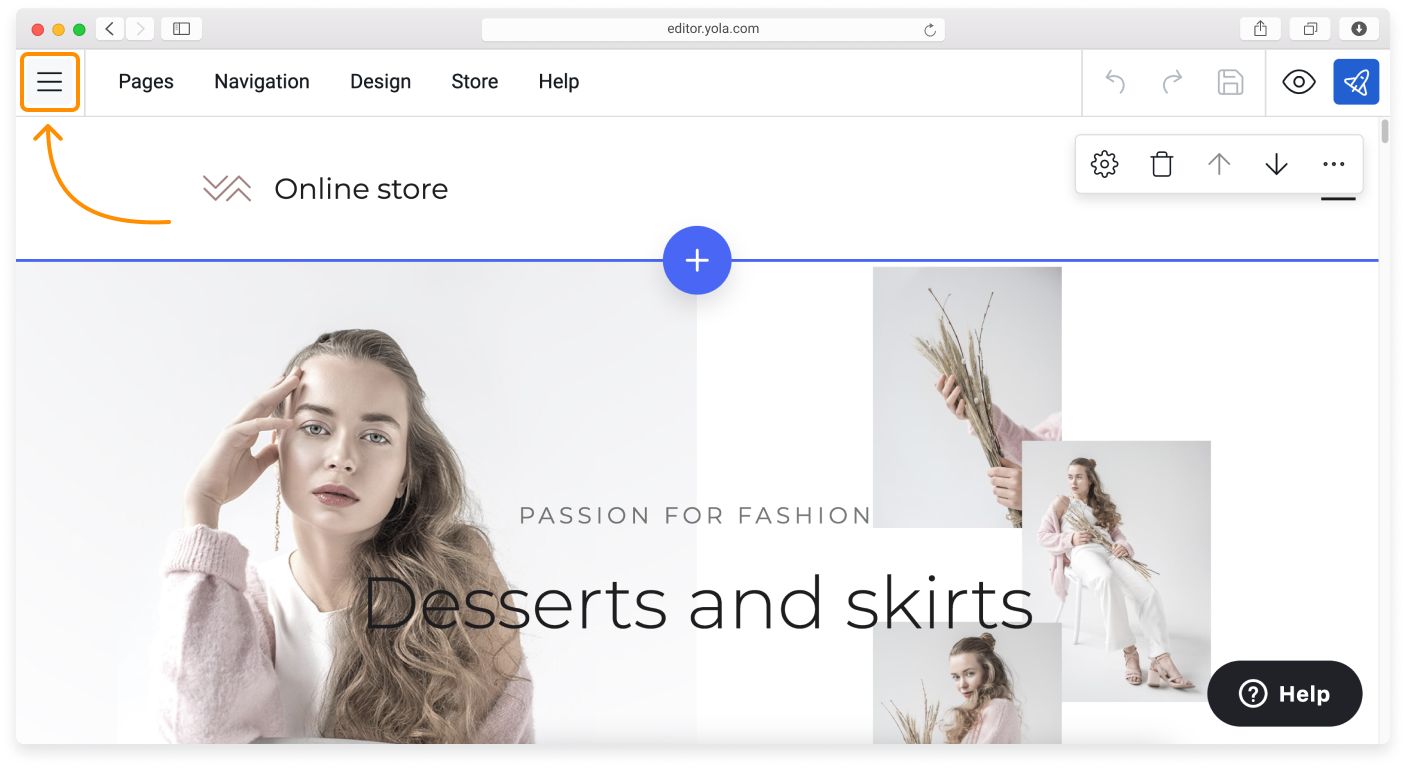Click the floating Help chat button

point(1284,693)
